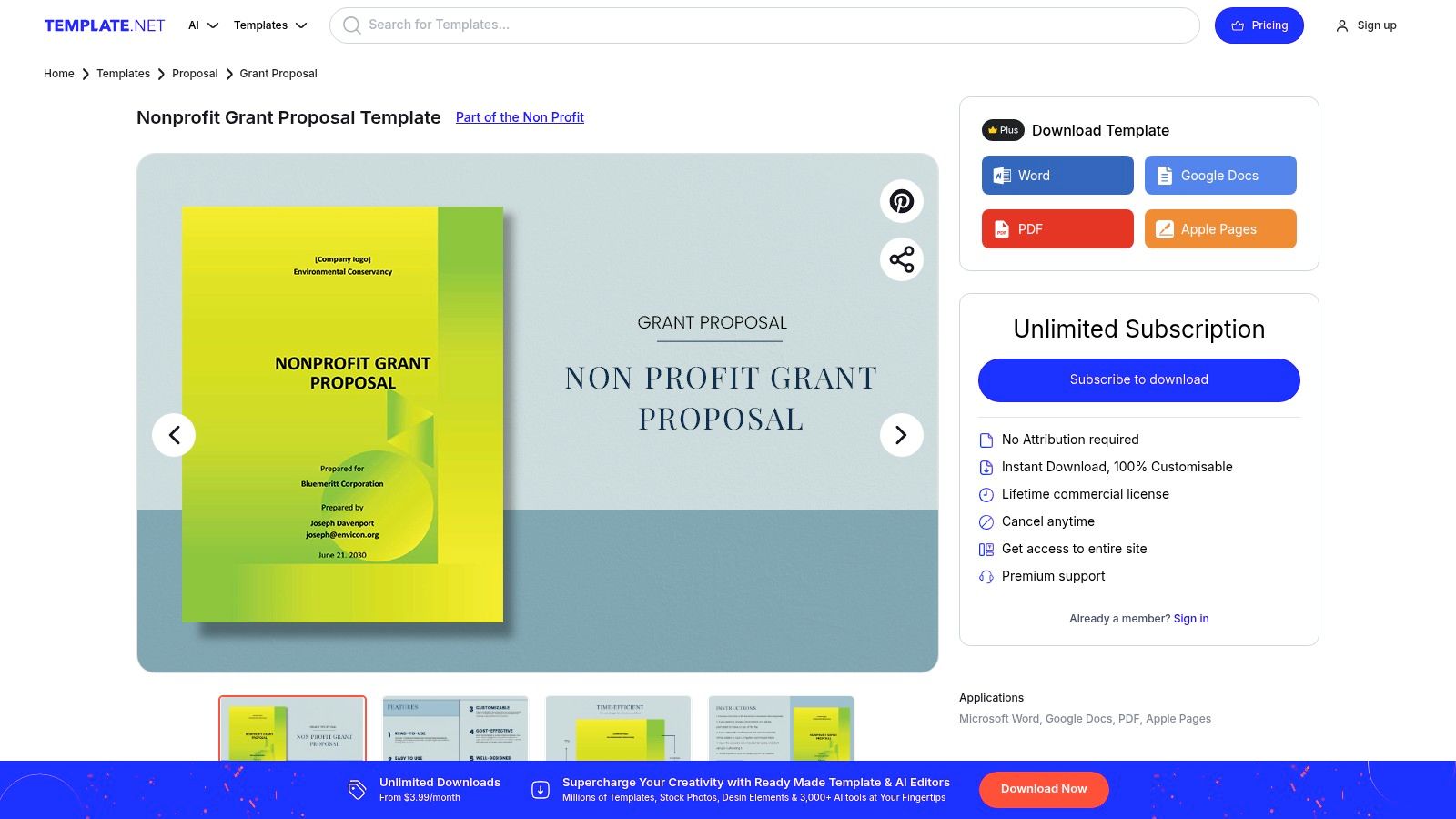Select the PDF download icon
Viewport: 1456px width, 819px height.
click(1001, 228)
